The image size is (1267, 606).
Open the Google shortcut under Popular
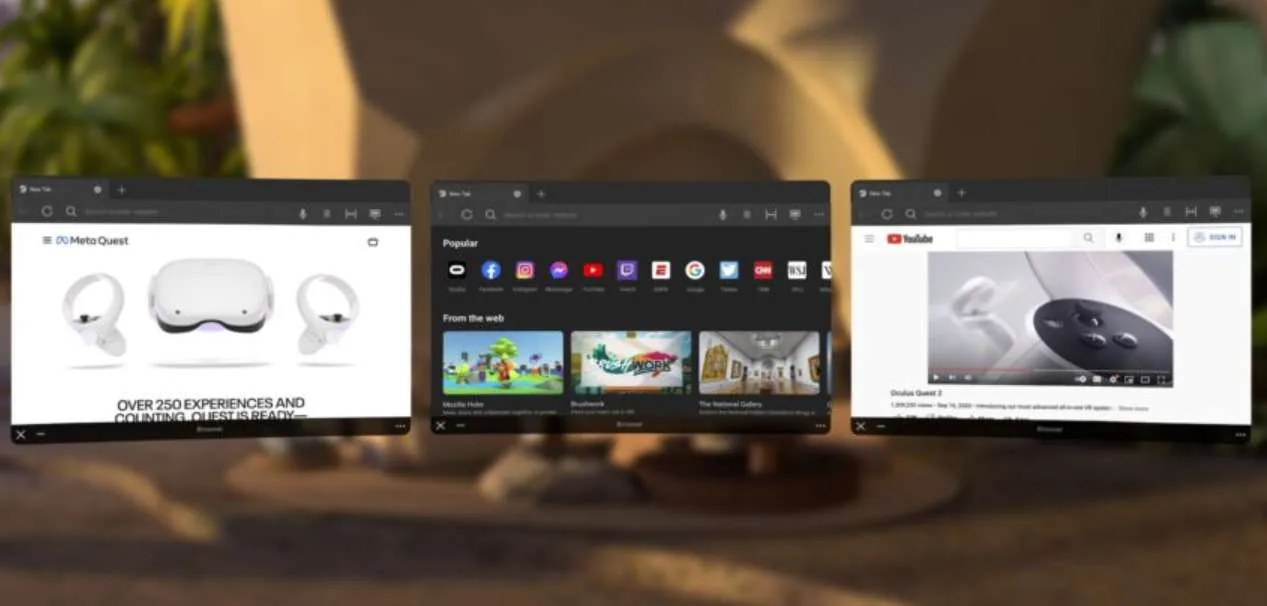click(695, 270)
